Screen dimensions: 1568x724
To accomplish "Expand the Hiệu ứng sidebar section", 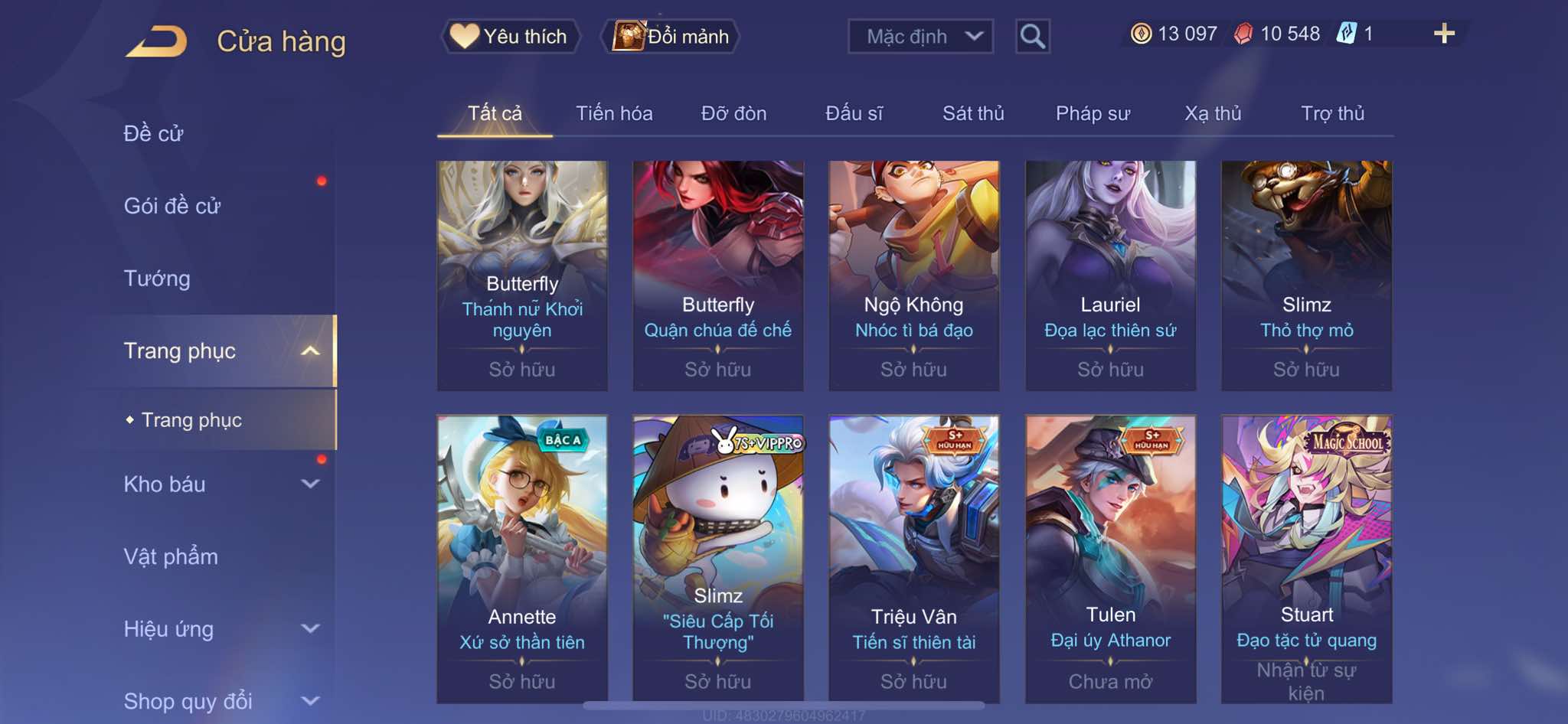I will point(310,628).
